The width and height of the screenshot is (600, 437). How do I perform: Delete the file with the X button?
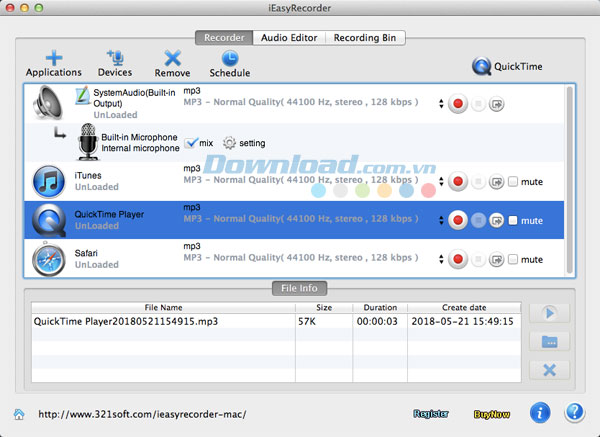tap(549, 370)
